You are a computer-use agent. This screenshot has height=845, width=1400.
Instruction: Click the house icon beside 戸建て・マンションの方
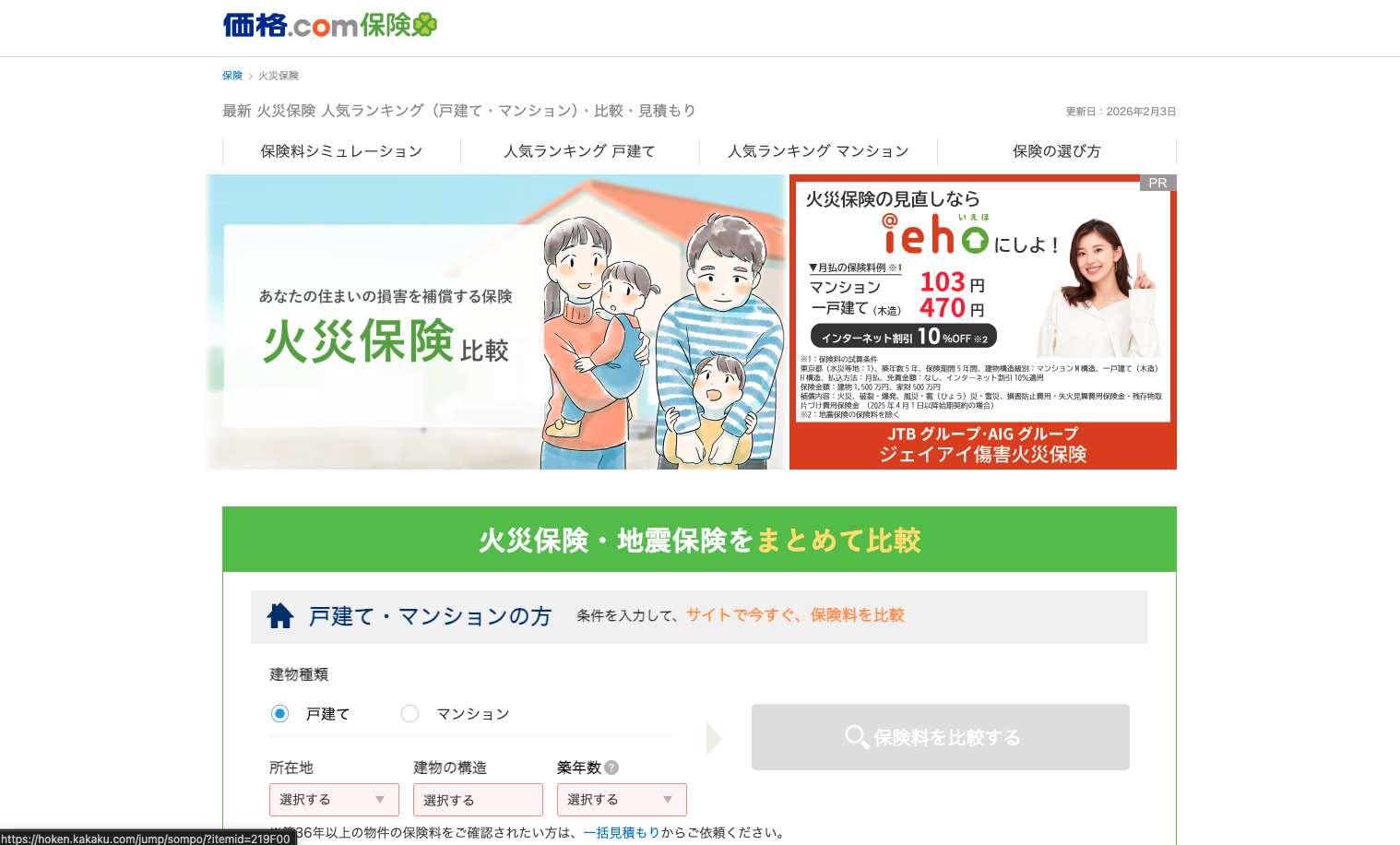(x=280, y=615)
